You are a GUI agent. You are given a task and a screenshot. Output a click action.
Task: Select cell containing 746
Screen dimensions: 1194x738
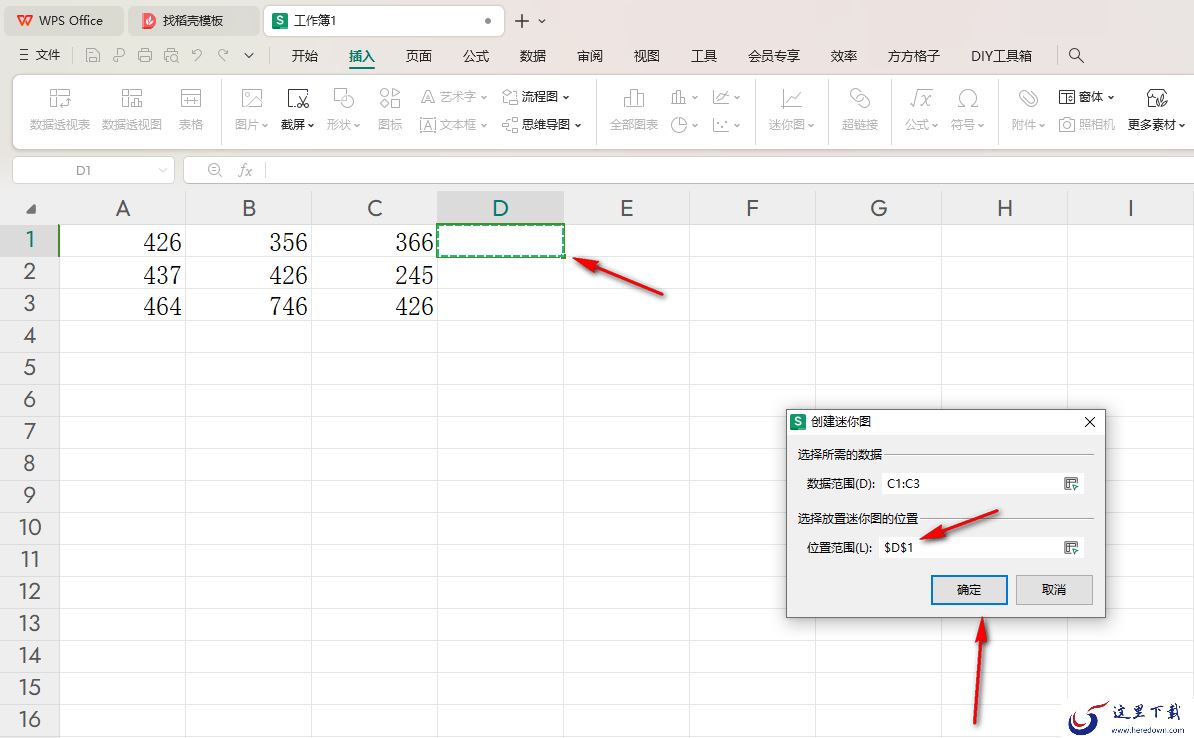pos(248,306)
